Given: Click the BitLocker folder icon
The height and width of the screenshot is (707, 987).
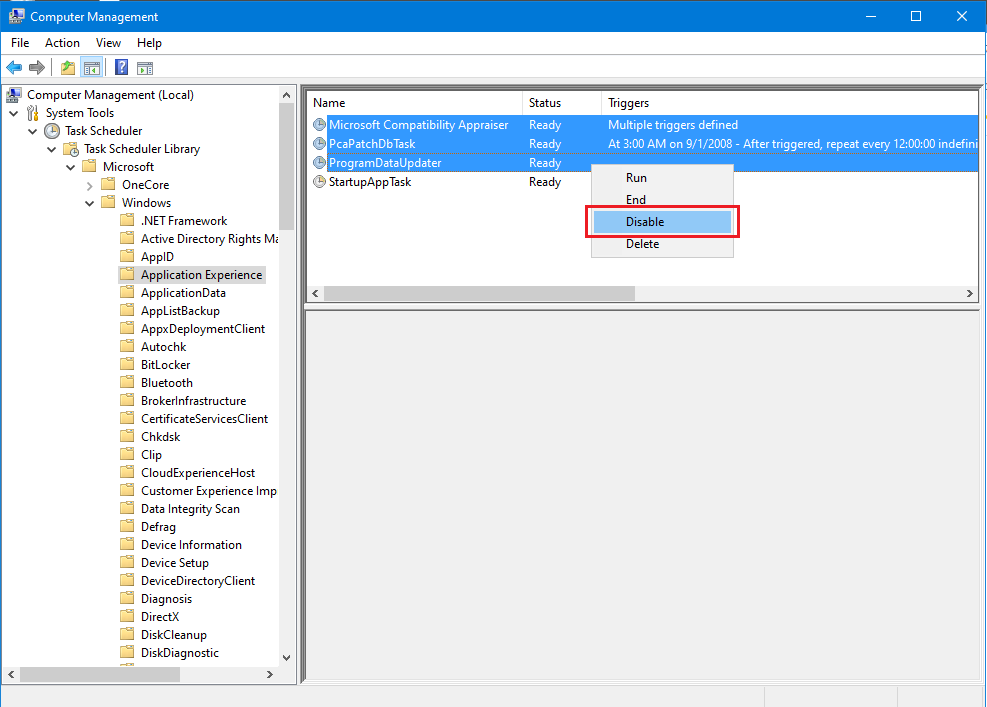Looking at the screenshot, I should point(127,364).
